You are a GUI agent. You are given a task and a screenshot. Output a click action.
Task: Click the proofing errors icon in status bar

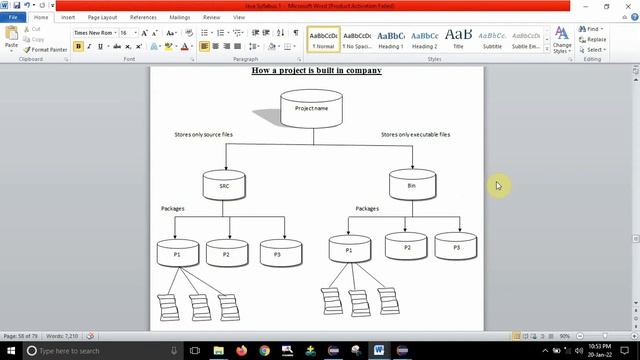click(x=90, y=336)
